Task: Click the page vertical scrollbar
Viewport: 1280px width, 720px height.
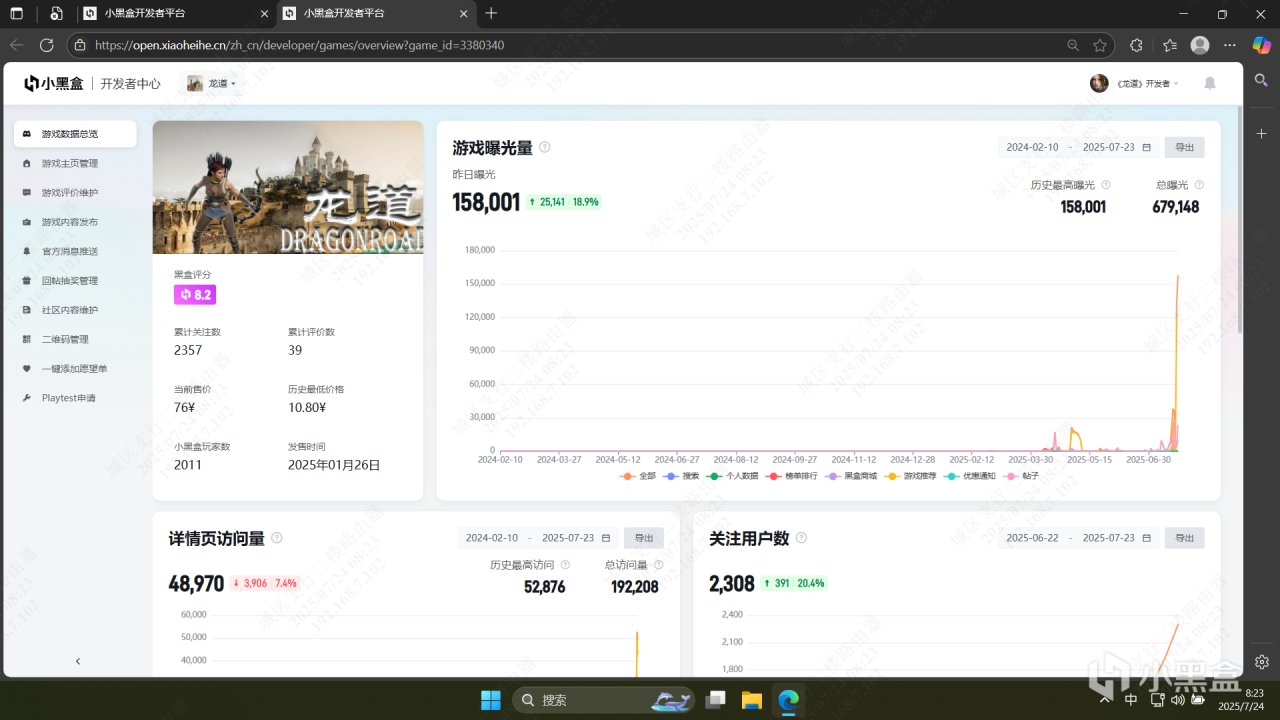Action: coord(1241,220)
